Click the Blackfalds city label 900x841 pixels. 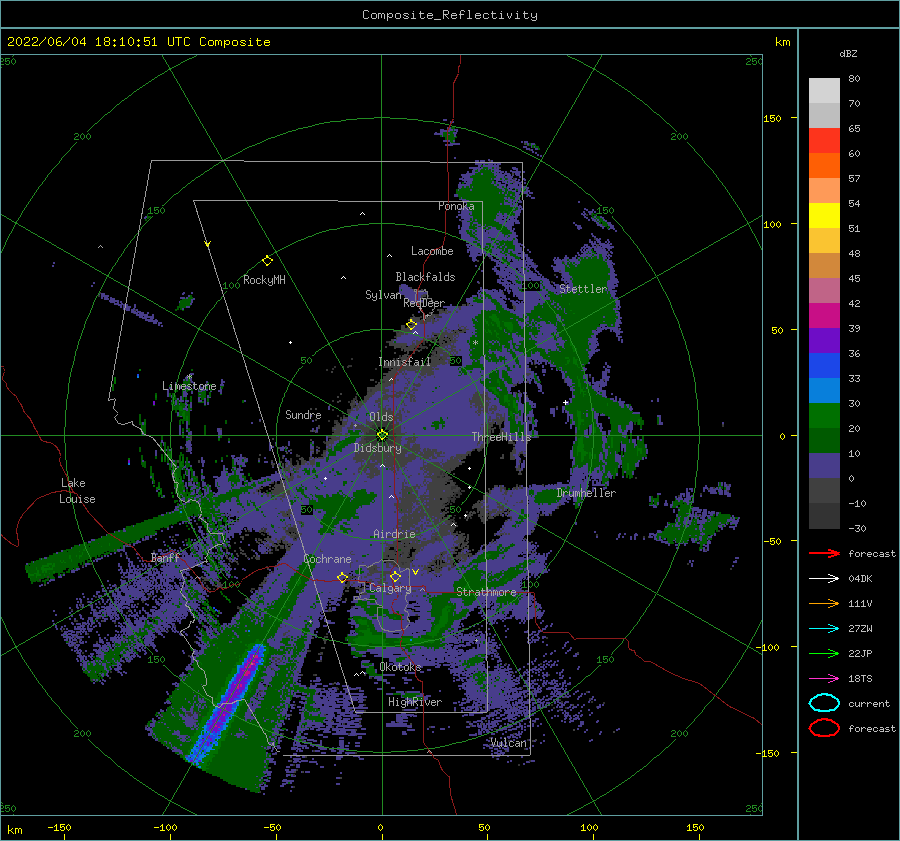click(425, 277)
